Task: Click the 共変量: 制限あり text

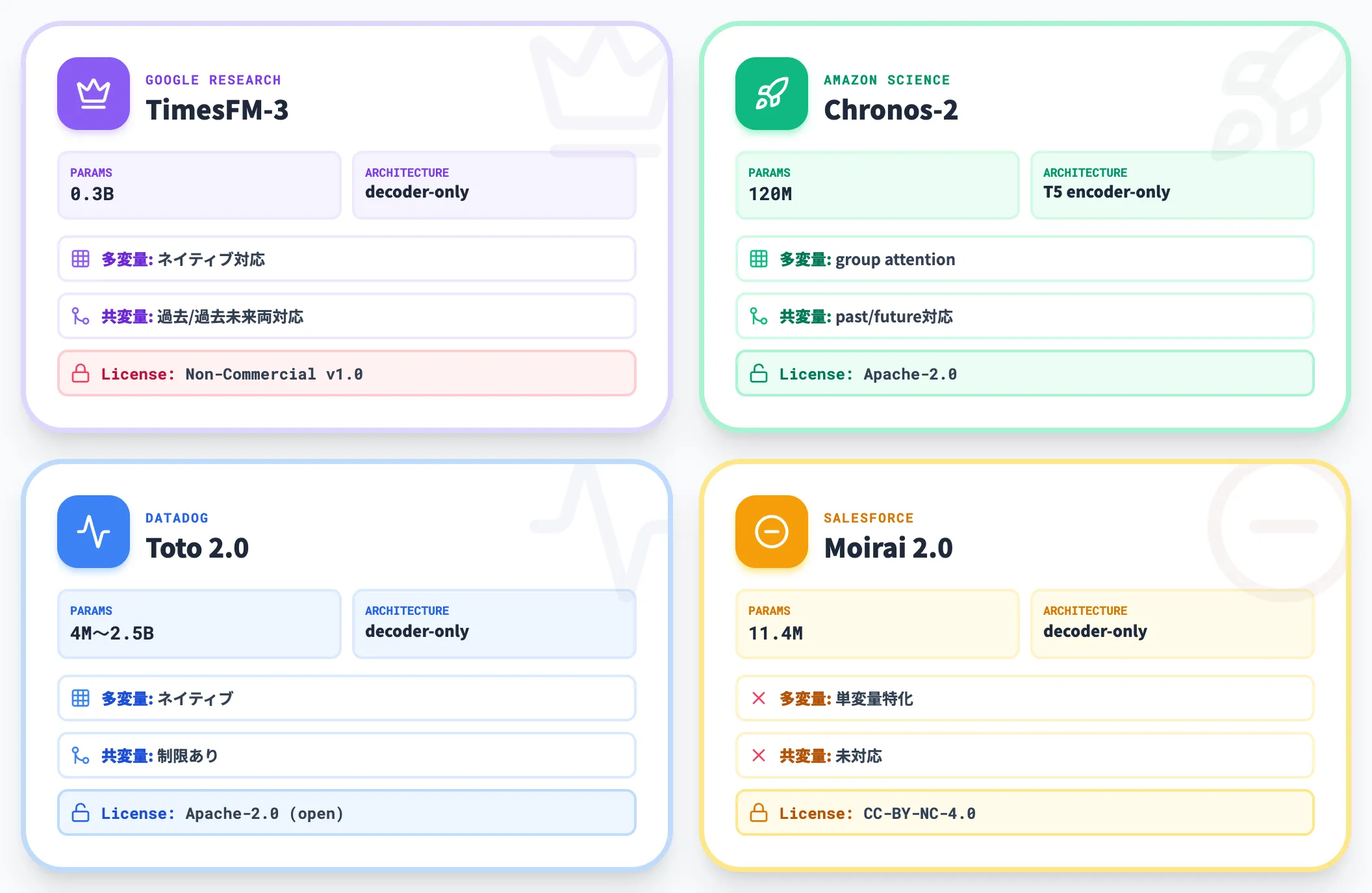Action: pyautogui.click(x=160, y=756)
